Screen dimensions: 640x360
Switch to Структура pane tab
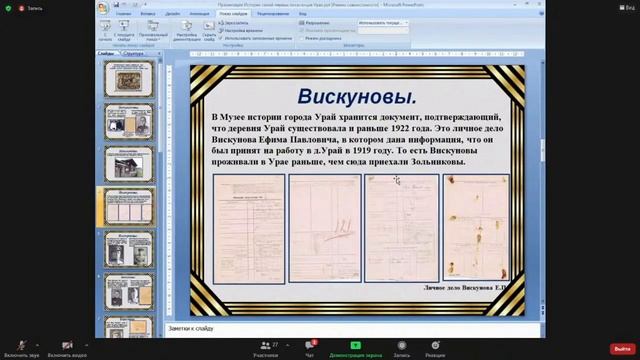133,53
